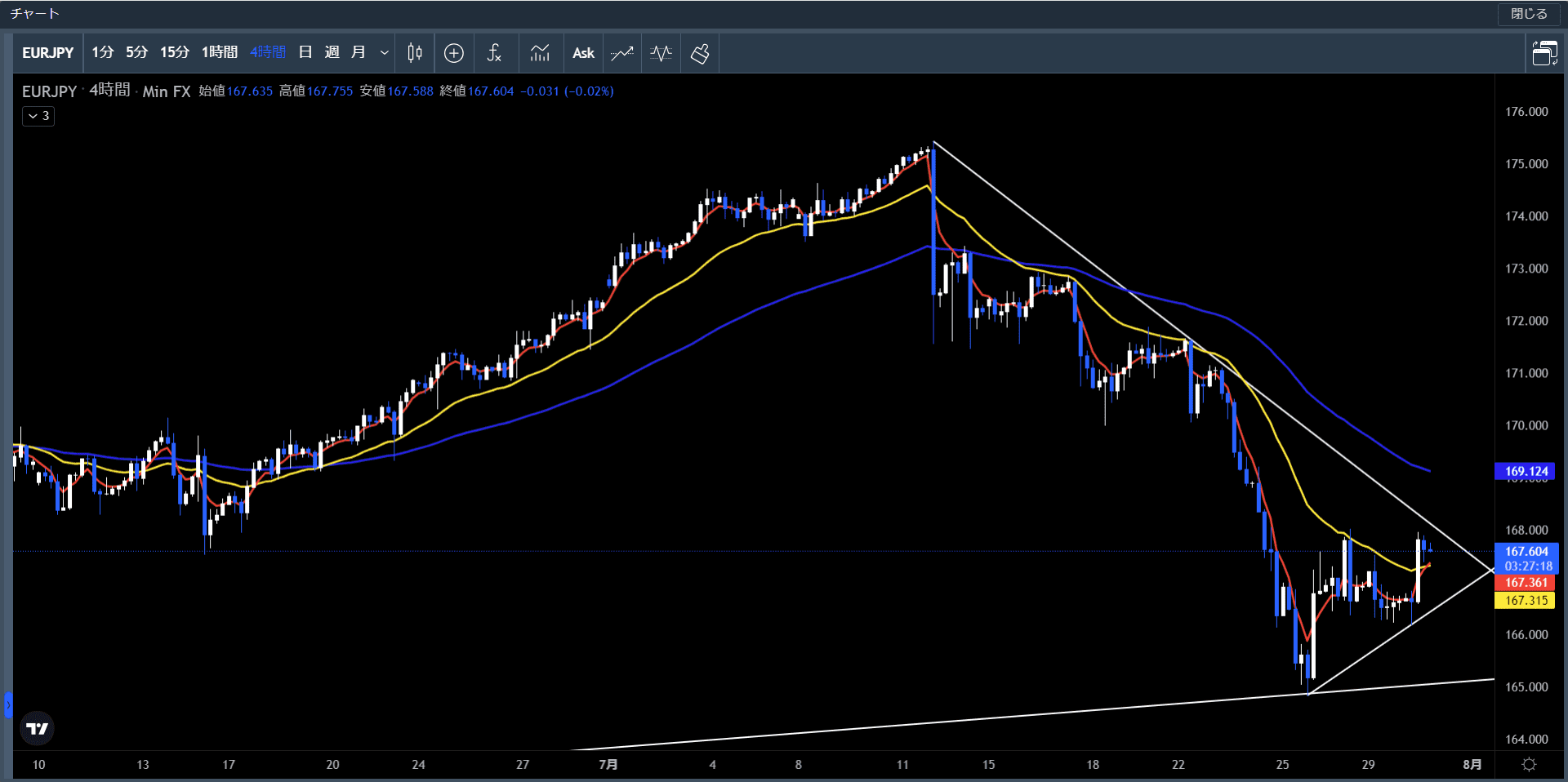Viewport: 1568px width, 782px height.
Task: Toggle the Ask price display
Action: tap(583, 53)
